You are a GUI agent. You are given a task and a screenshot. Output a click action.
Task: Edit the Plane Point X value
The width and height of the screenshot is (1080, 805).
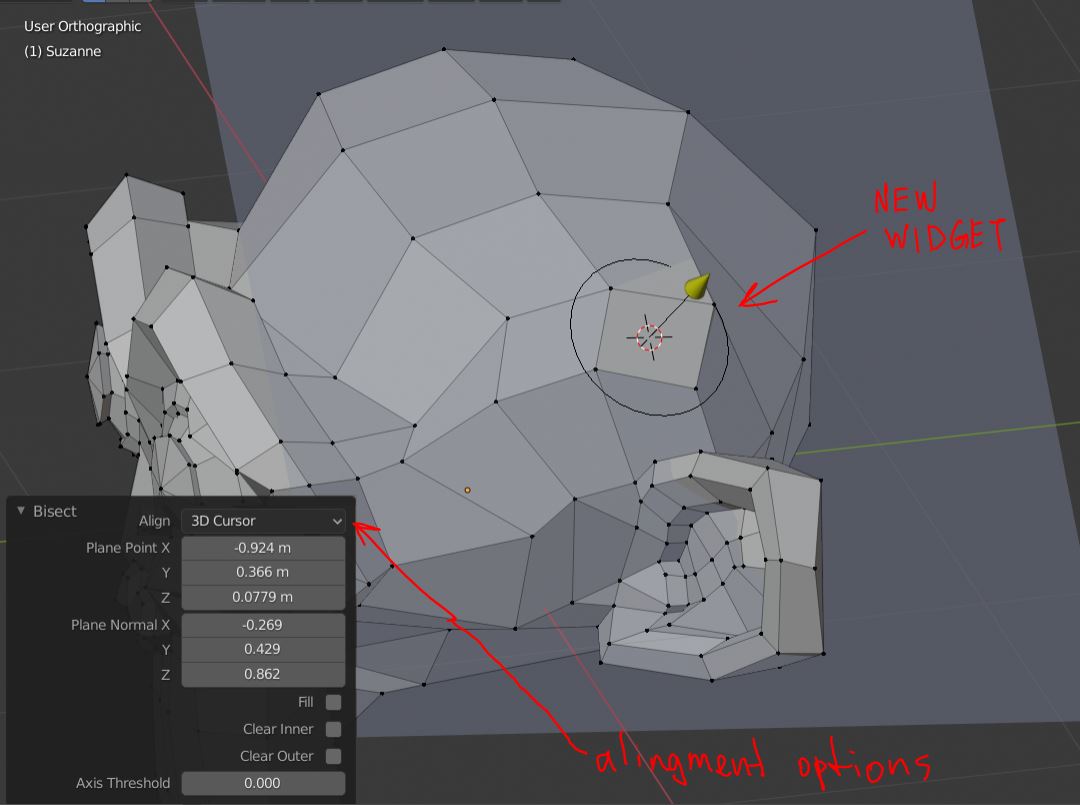(263, 547)
